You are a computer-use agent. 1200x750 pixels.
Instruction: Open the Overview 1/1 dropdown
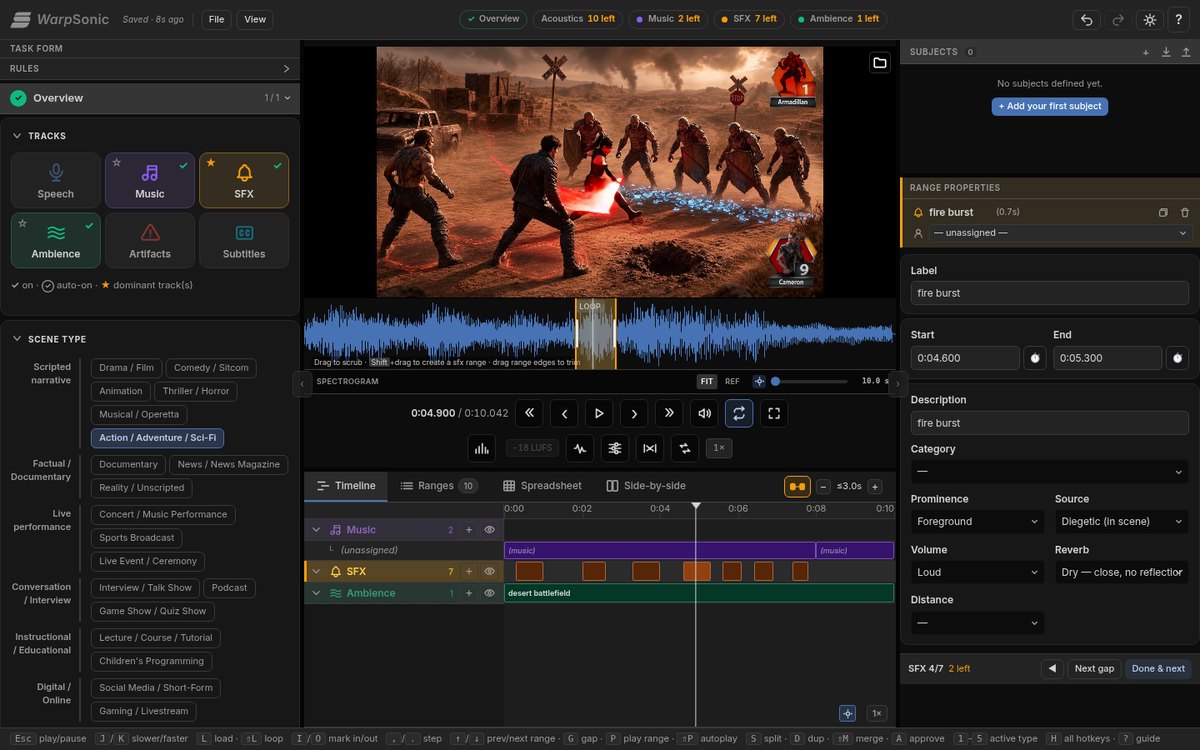[278, 98]
